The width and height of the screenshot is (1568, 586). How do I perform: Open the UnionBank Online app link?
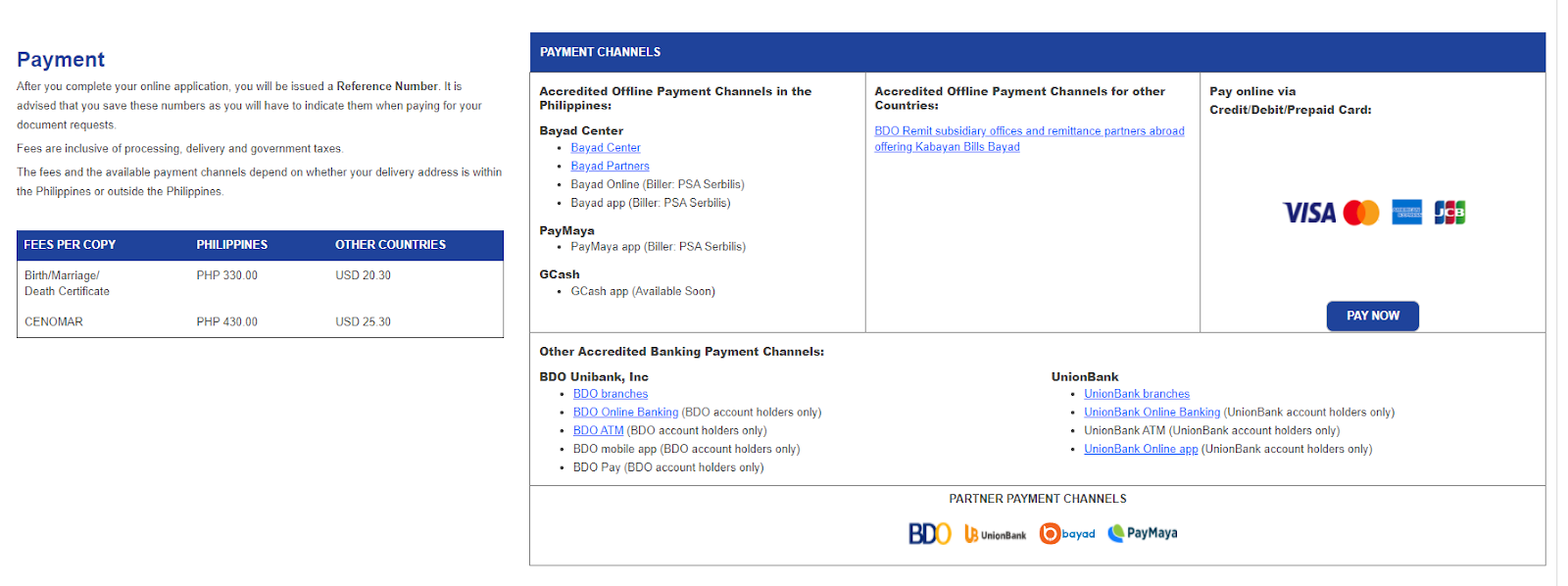(1141, 450)
